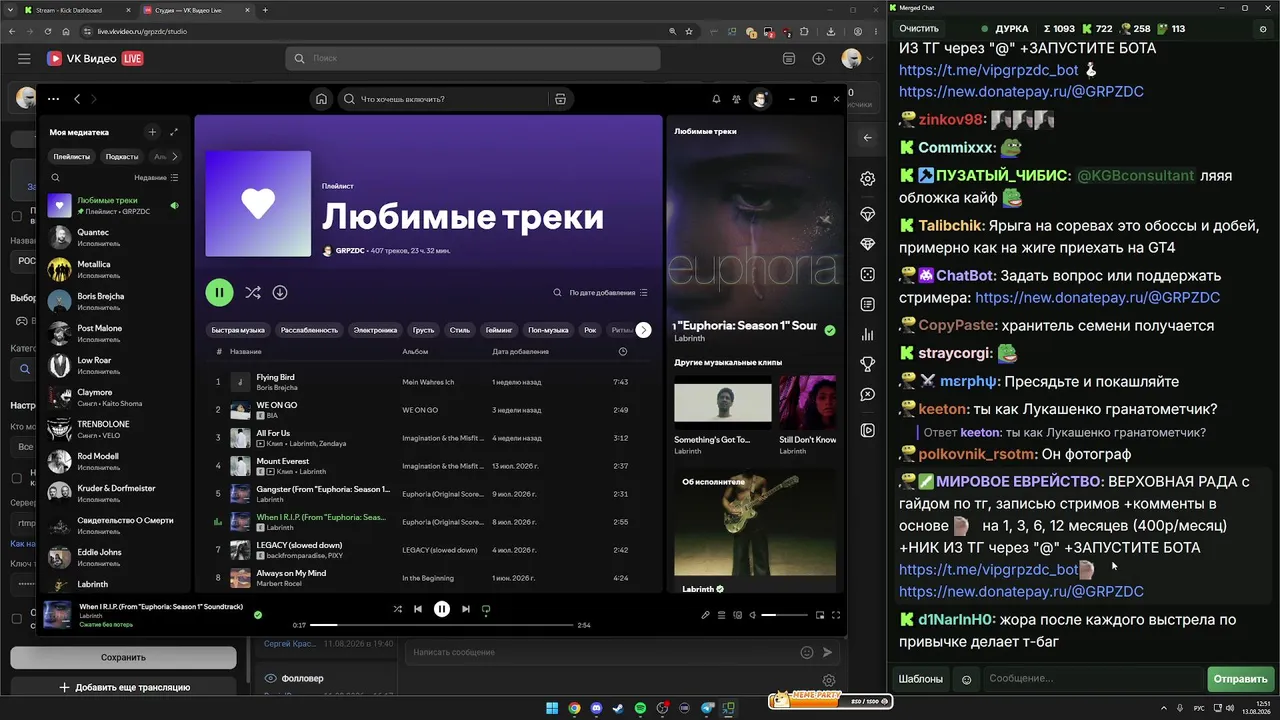Download the Любимые треки playlist

point(280,293)
